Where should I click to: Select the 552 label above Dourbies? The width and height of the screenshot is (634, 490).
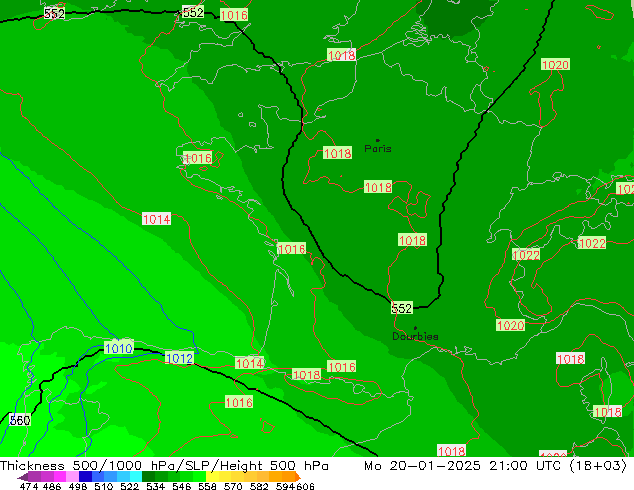(x=402, y=308)
